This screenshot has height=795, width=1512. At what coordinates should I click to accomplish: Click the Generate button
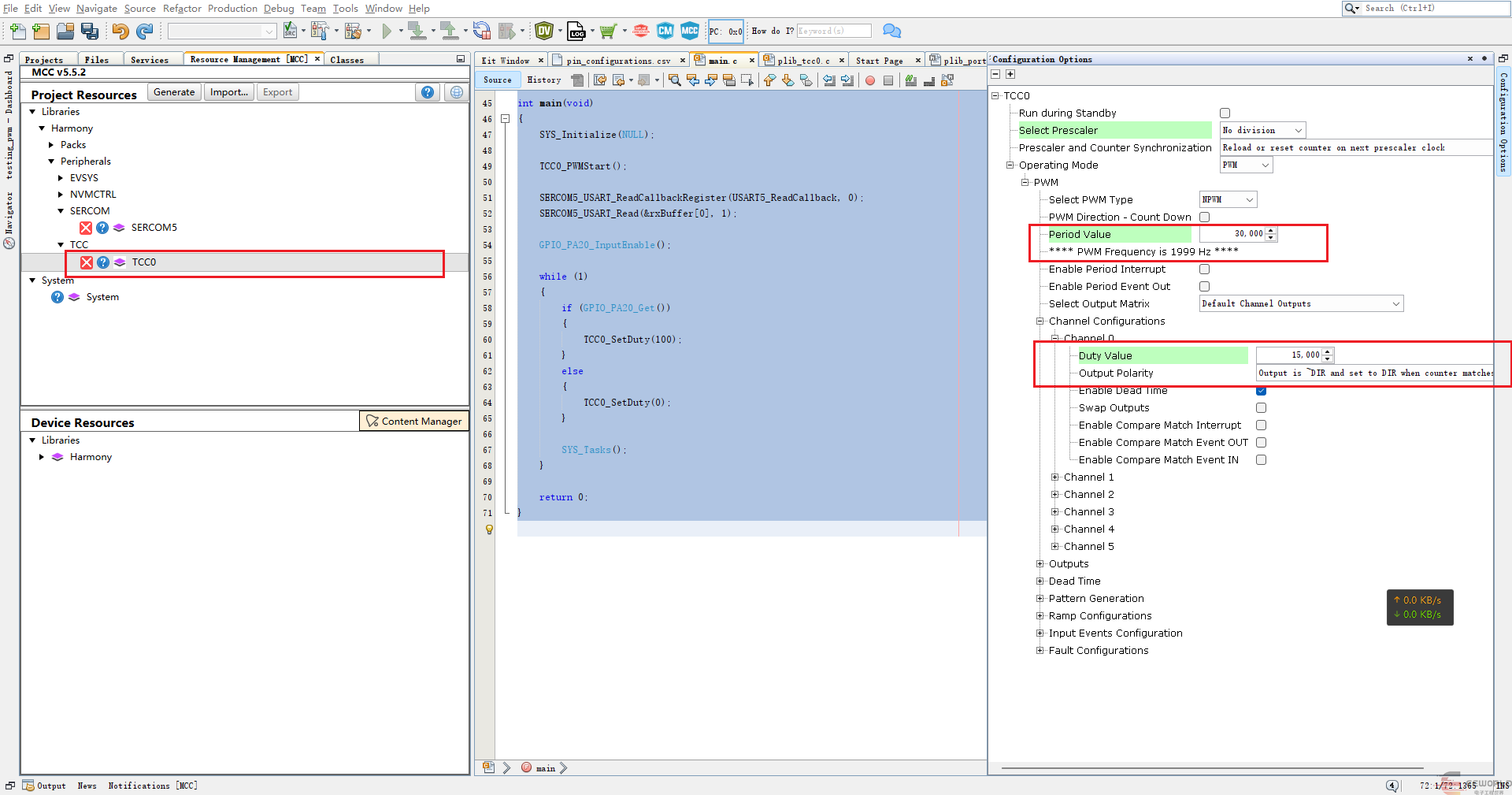coord(174,92)
